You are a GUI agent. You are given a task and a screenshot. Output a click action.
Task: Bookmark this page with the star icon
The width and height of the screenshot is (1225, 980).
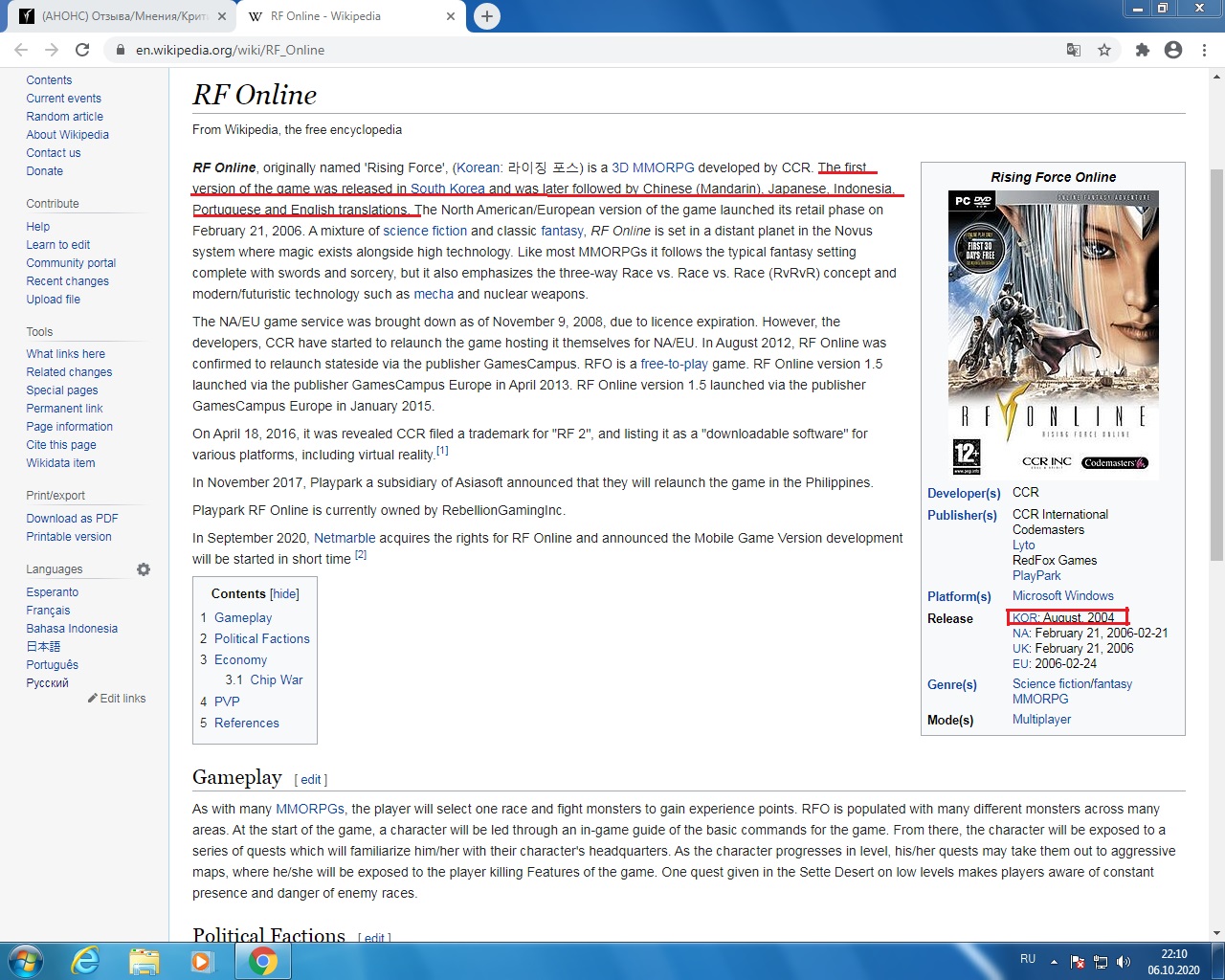coord(1104,50)
